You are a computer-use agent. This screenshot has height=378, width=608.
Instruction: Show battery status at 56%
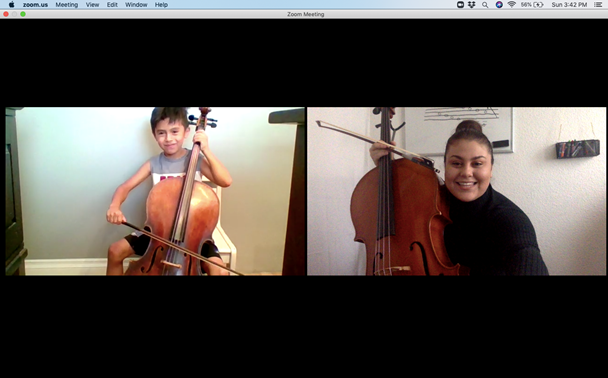532,5
